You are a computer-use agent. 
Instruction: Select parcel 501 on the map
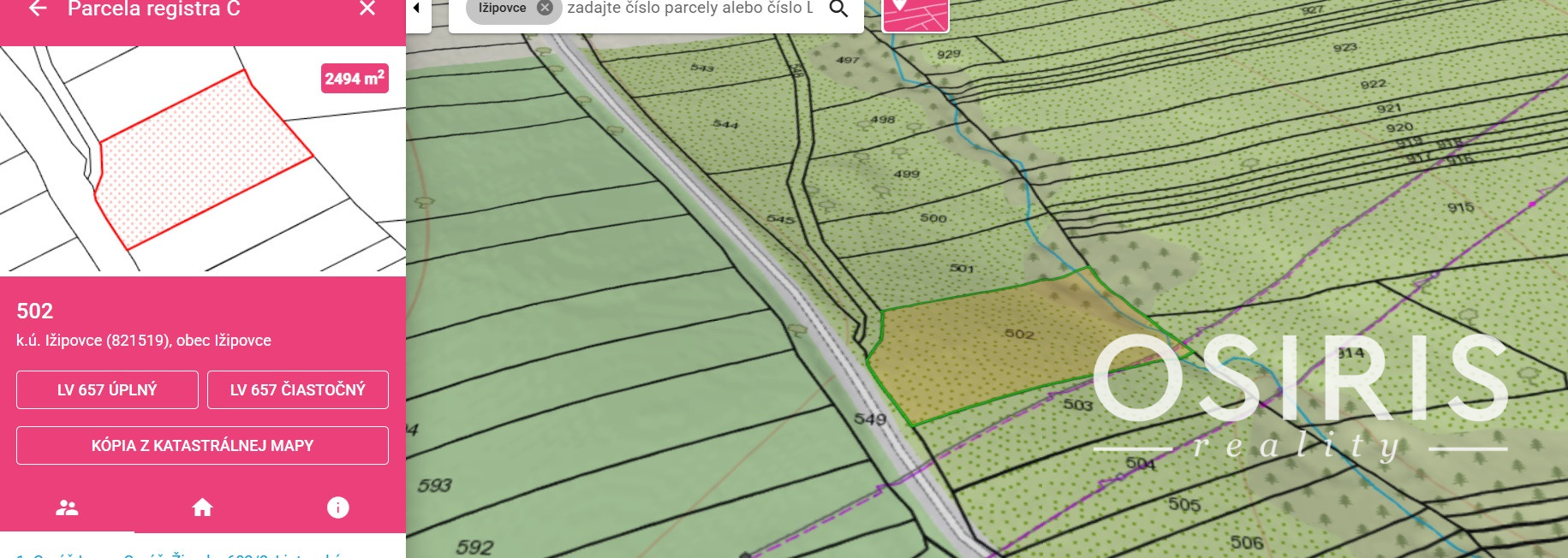coord(962,268)
